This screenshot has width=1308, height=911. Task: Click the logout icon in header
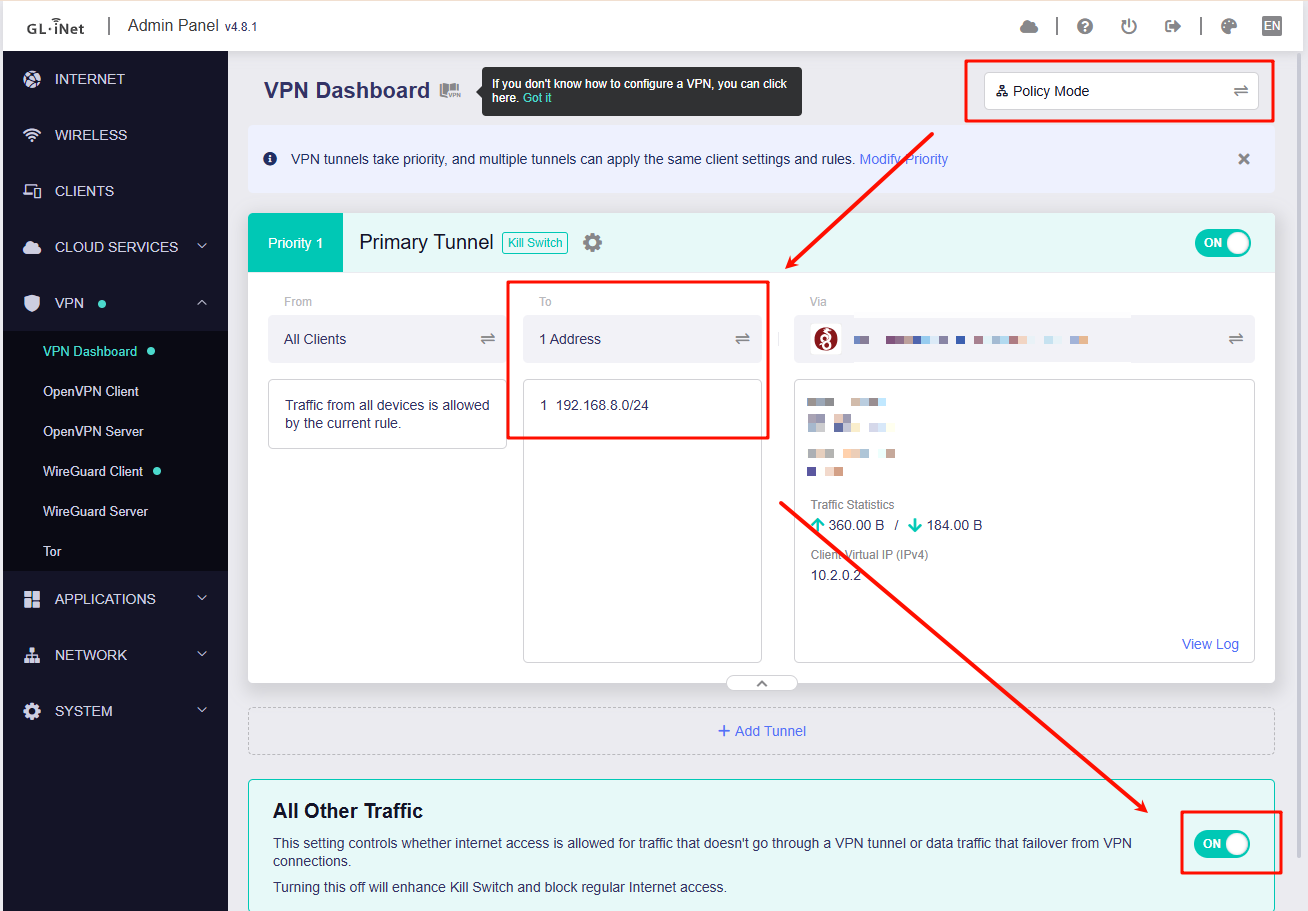(1173, 27)
